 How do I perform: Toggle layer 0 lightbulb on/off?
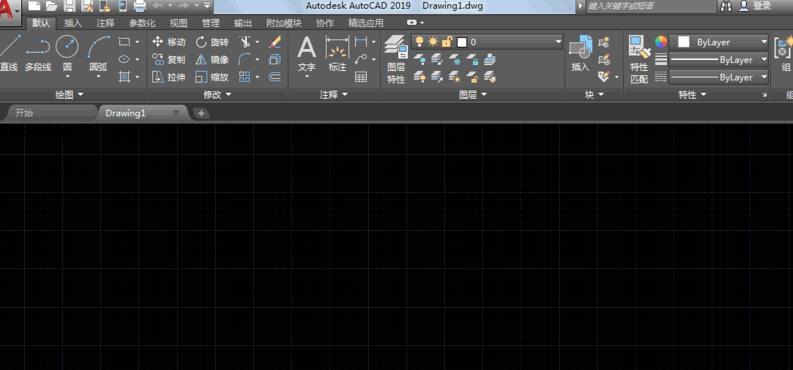coord(419,41)
